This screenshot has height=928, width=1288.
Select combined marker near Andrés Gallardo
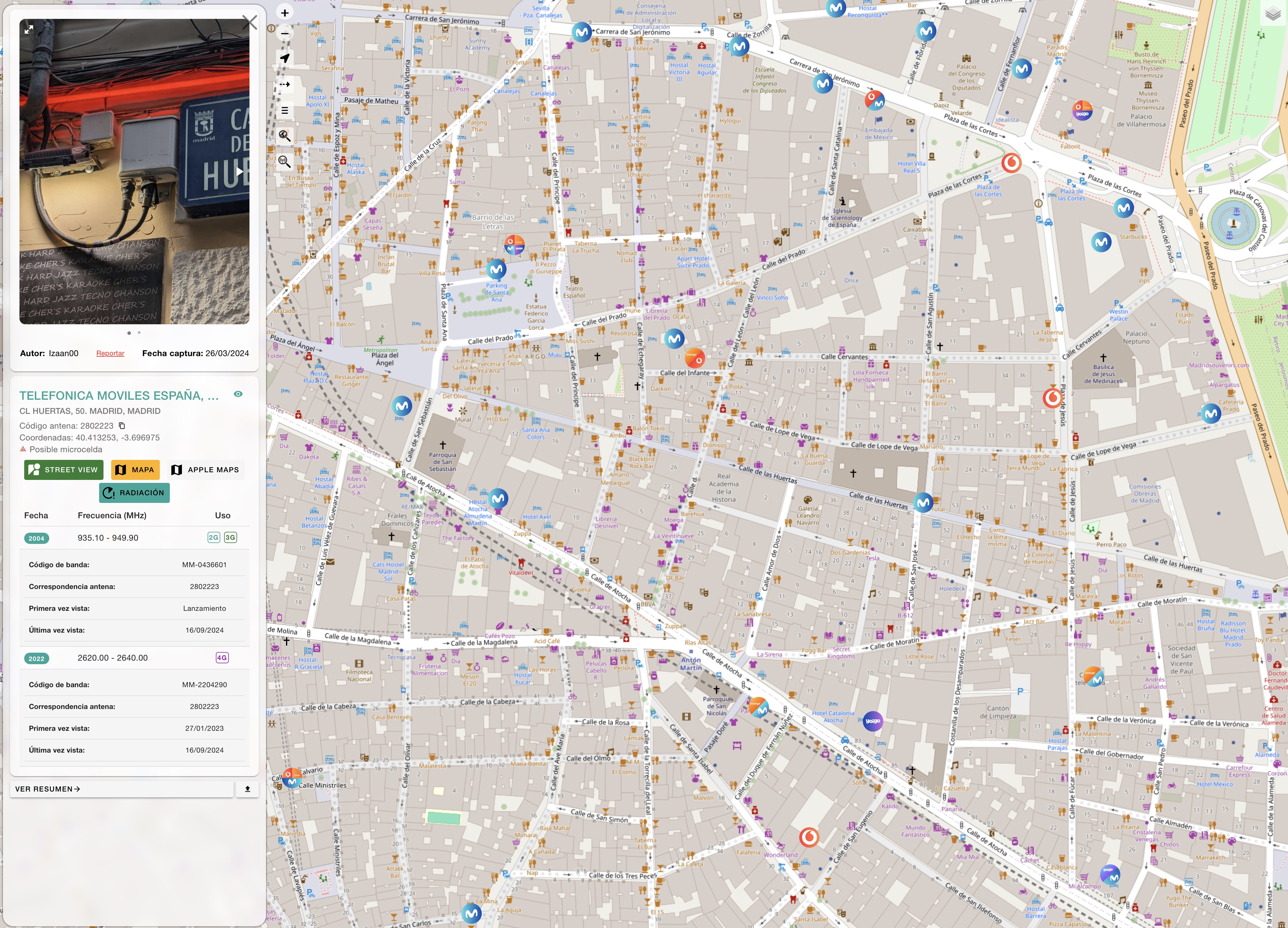[x=1093, y=677]
